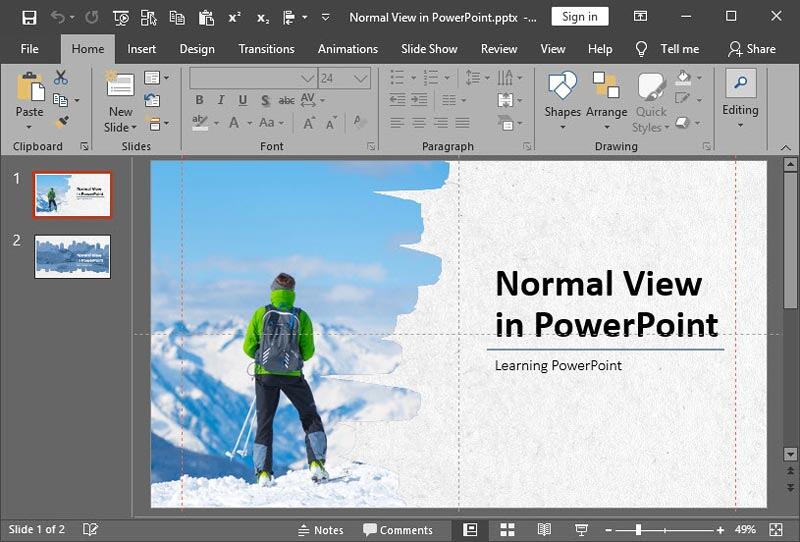
Task: Click the Save icon in quick access toolbar
Action: (29, 18)
